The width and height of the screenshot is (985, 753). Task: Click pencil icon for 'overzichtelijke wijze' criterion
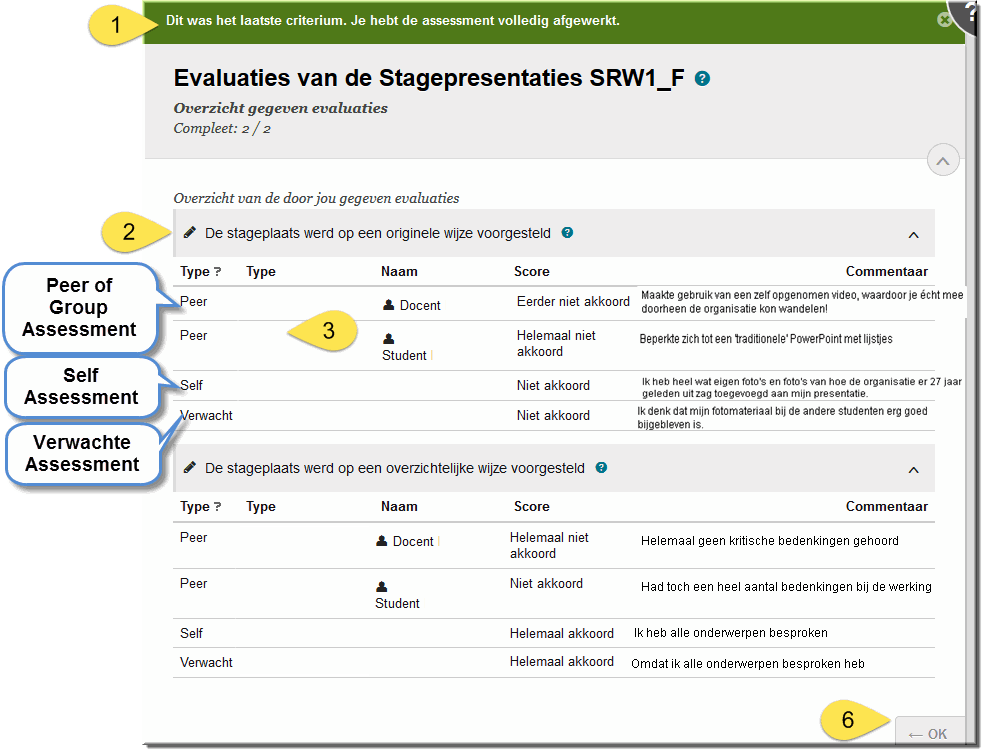(x=189, y=468)
